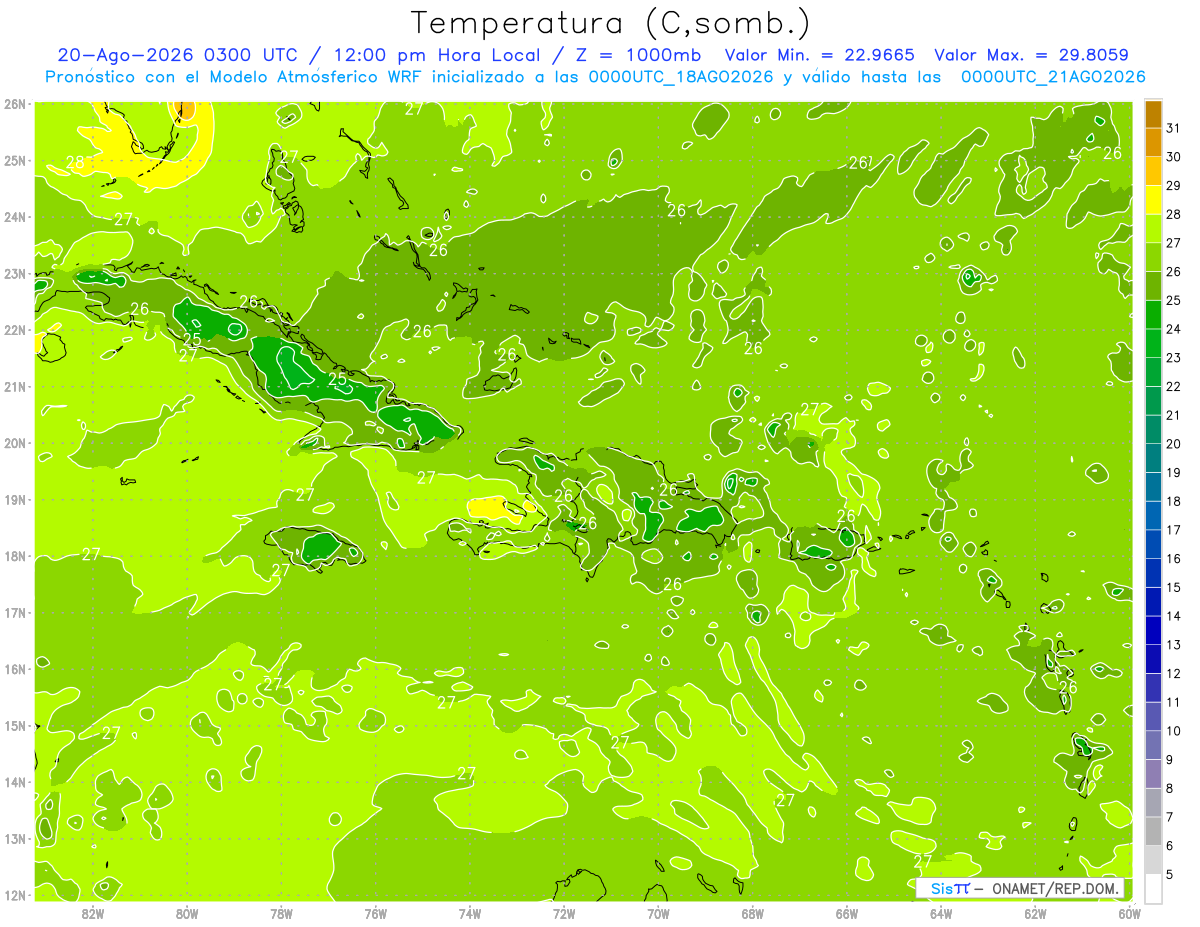Click the '17' value on the color legend
The width and height of the screenshot is (1200, 927).
[x=1174, y=530]
